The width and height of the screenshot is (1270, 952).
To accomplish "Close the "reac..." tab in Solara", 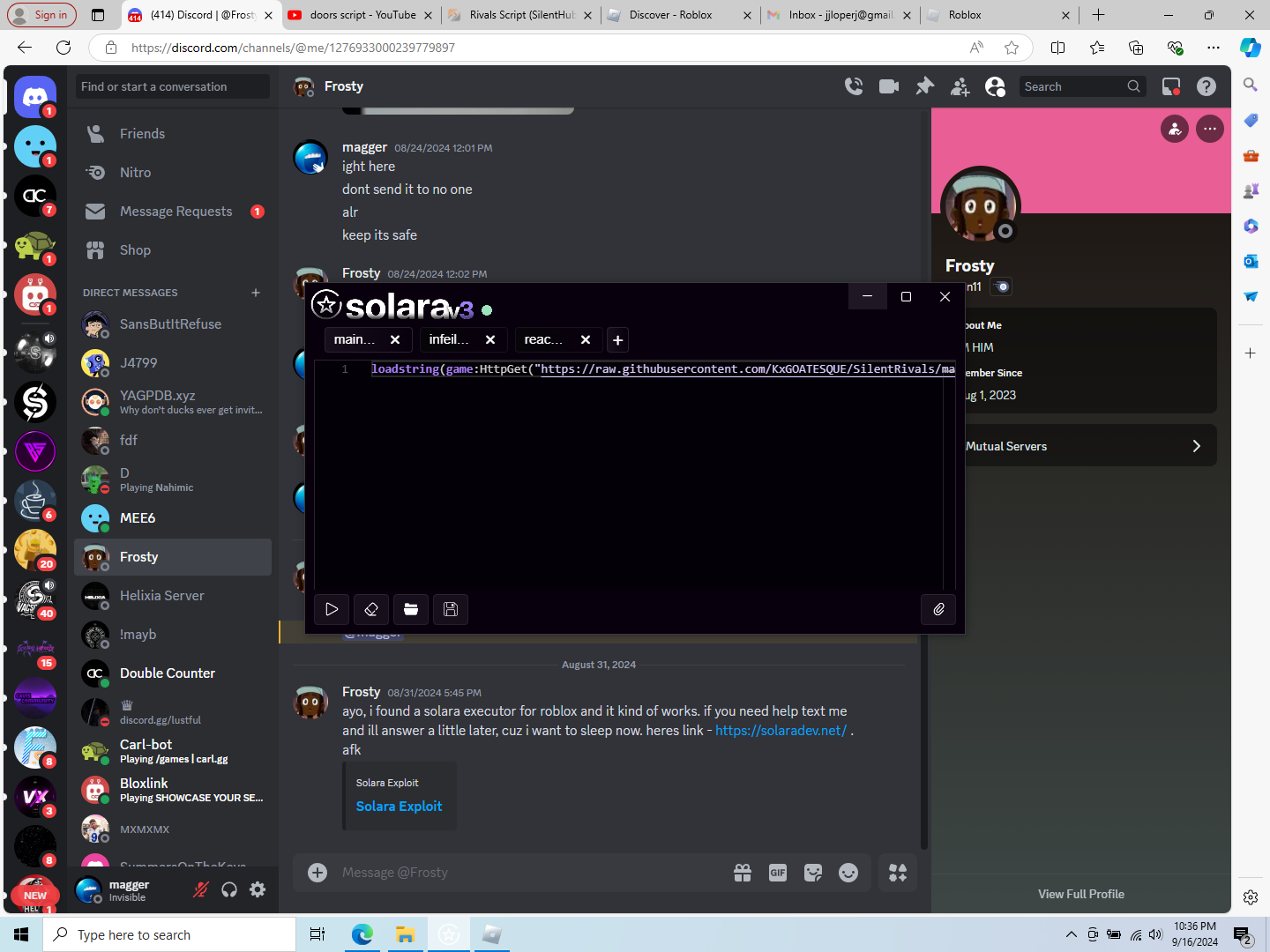I will [586, 339].
